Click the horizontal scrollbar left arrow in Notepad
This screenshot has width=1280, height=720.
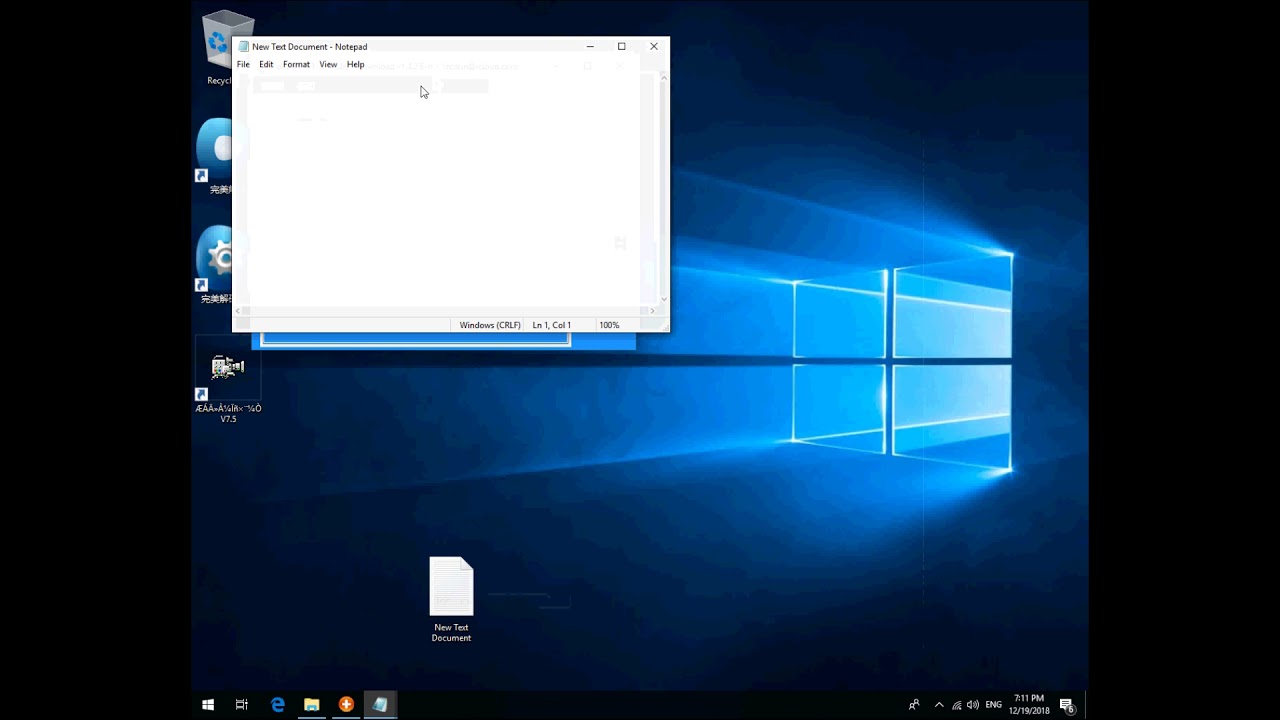point(238,311)
